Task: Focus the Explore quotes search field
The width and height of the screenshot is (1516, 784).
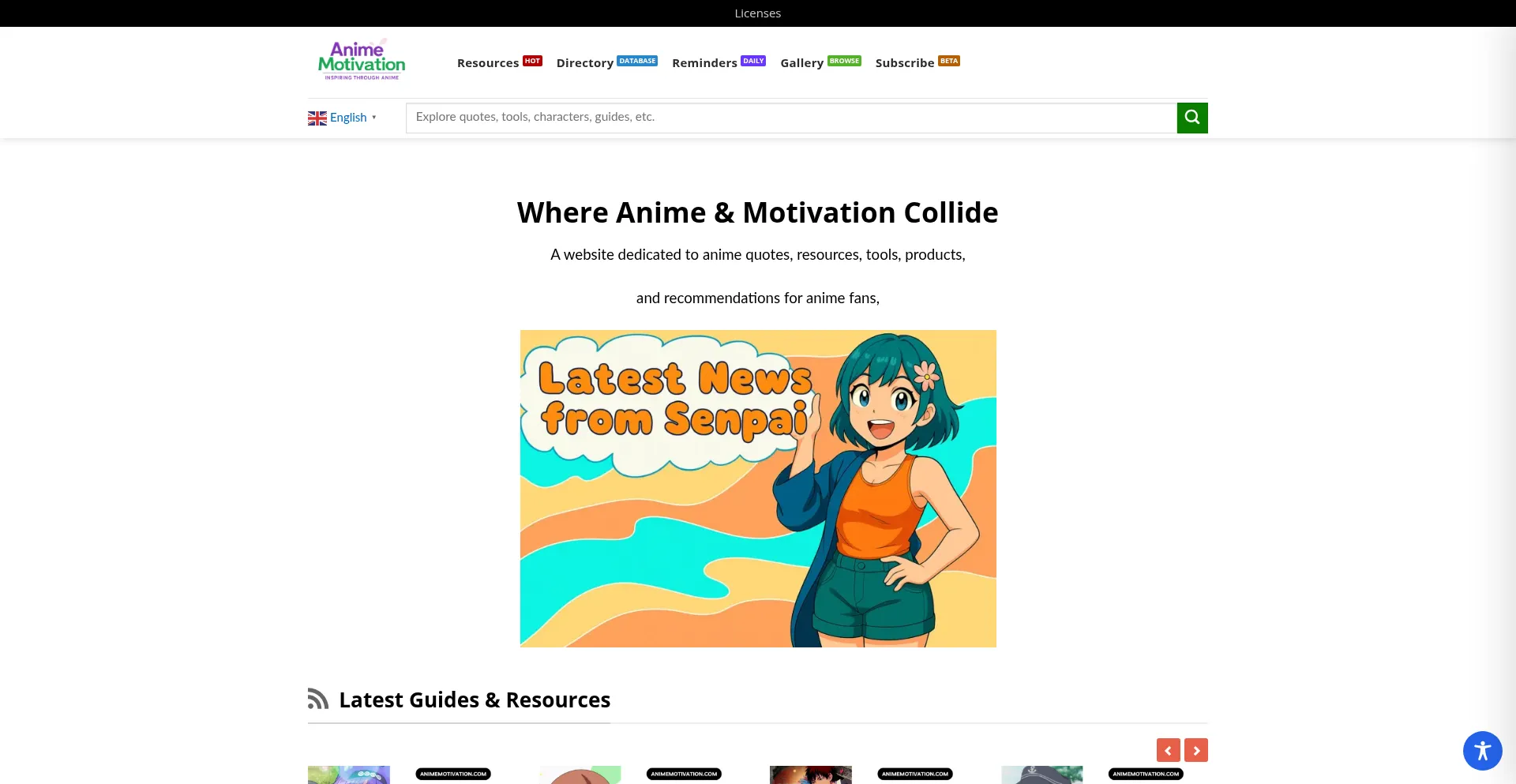Action: (x=790, y=118)
